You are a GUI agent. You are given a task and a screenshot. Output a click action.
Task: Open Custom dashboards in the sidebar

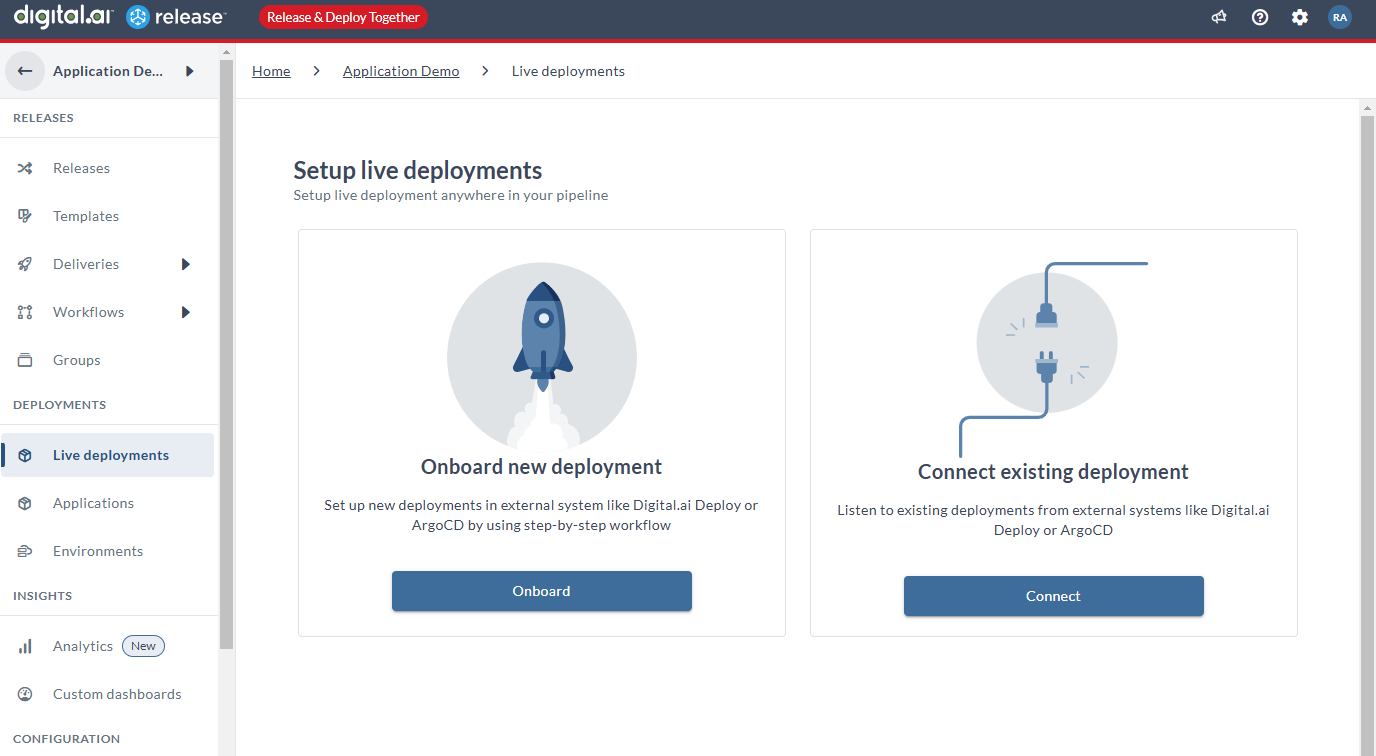(x=117, y=694)
